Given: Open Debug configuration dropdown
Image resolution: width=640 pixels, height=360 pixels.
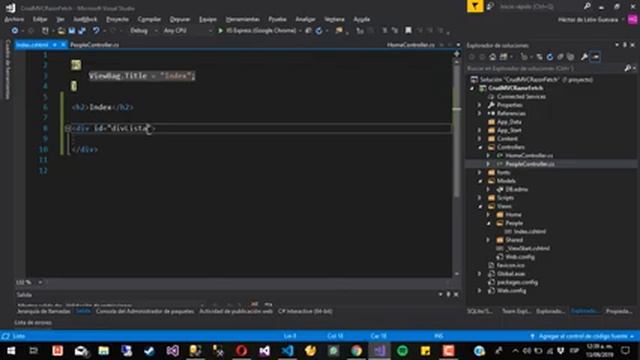Looking at the screenshot, I should coord(144,31).
